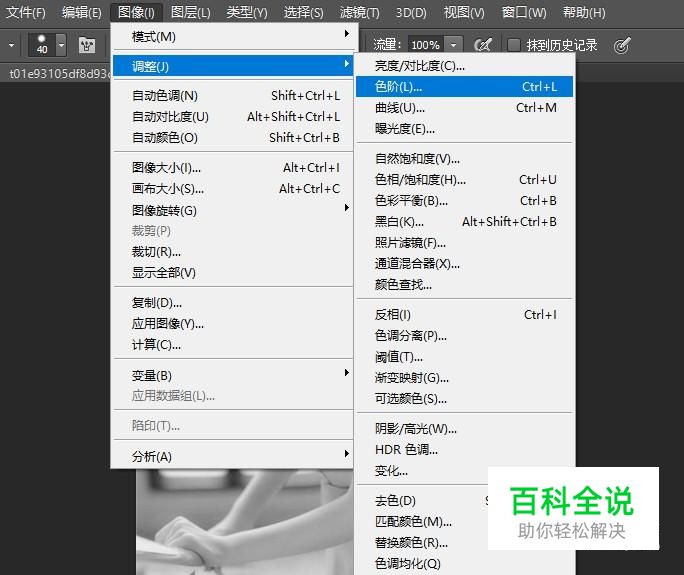This screenshot has height=575, width=684.
Task: Open the 滤镜(T) menu
Action: [x=359, y=12]
